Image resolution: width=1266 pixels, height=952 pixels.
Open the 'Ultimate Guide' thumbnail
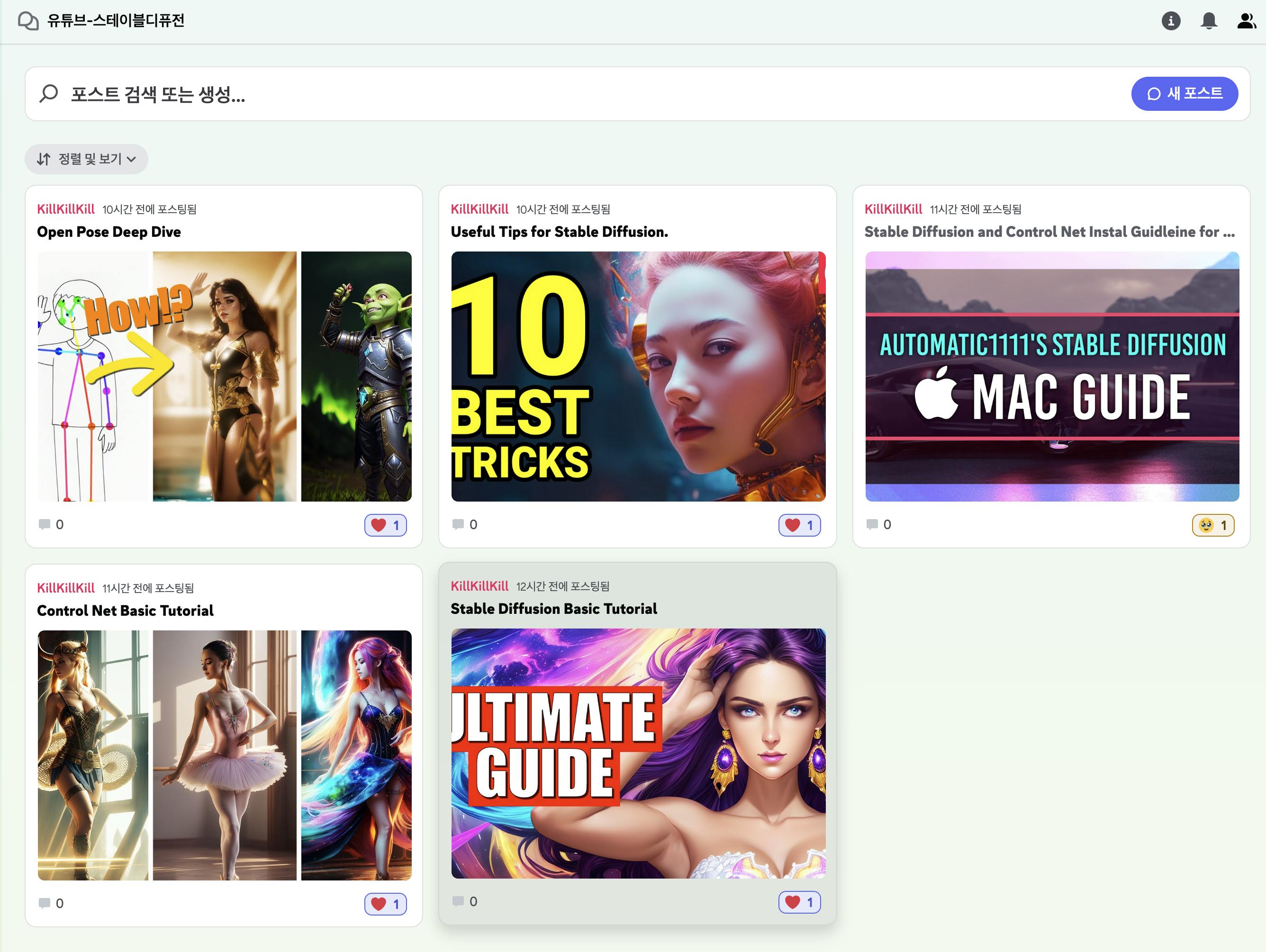tap(638, 754)
